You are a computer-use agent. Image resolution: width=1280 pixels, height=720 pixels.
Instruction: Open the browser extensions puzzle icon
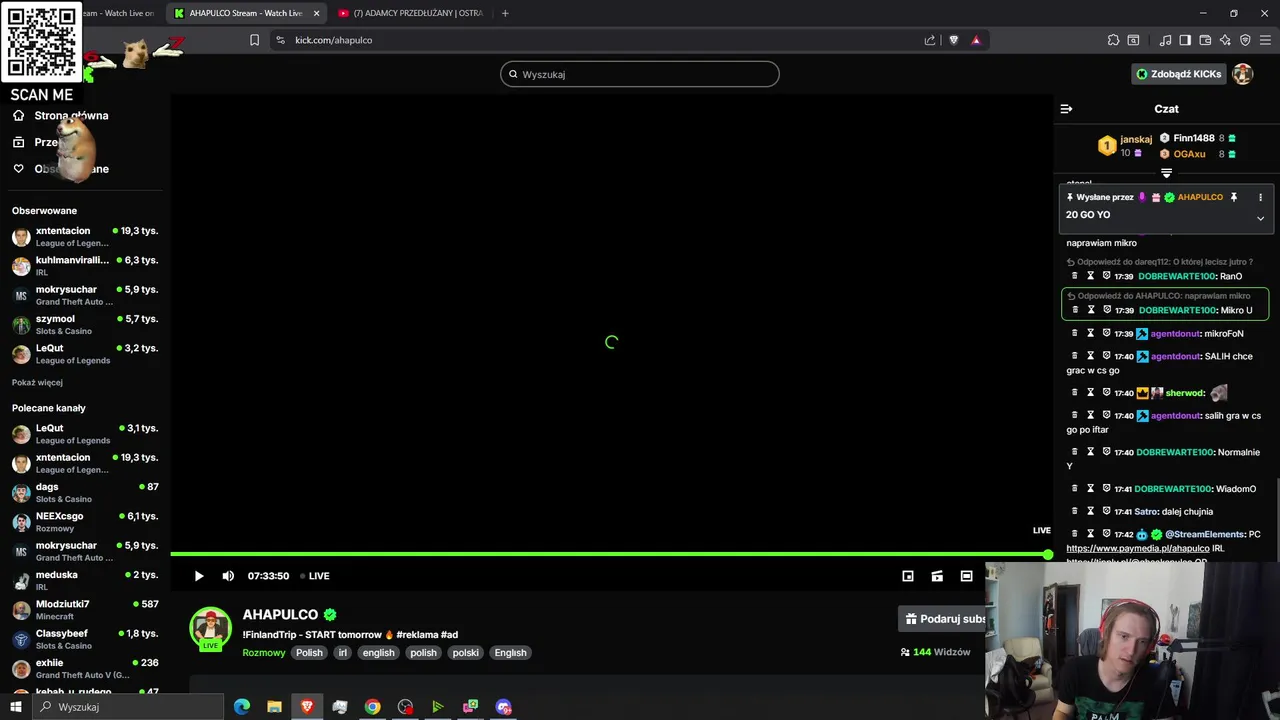(1113, 40)
